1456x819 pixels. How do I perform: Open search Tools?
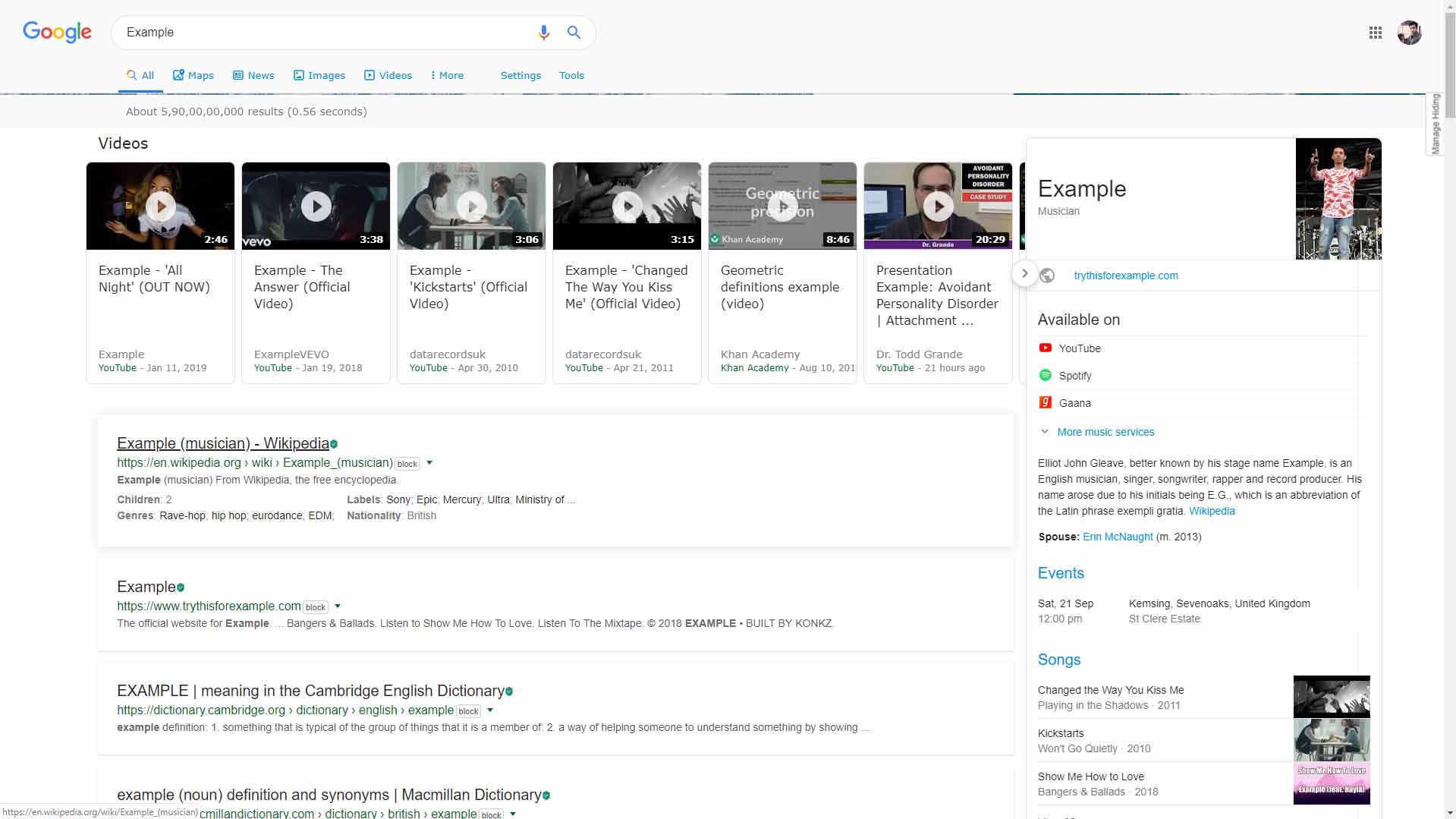pyautogui.click(x=571, y=75)
